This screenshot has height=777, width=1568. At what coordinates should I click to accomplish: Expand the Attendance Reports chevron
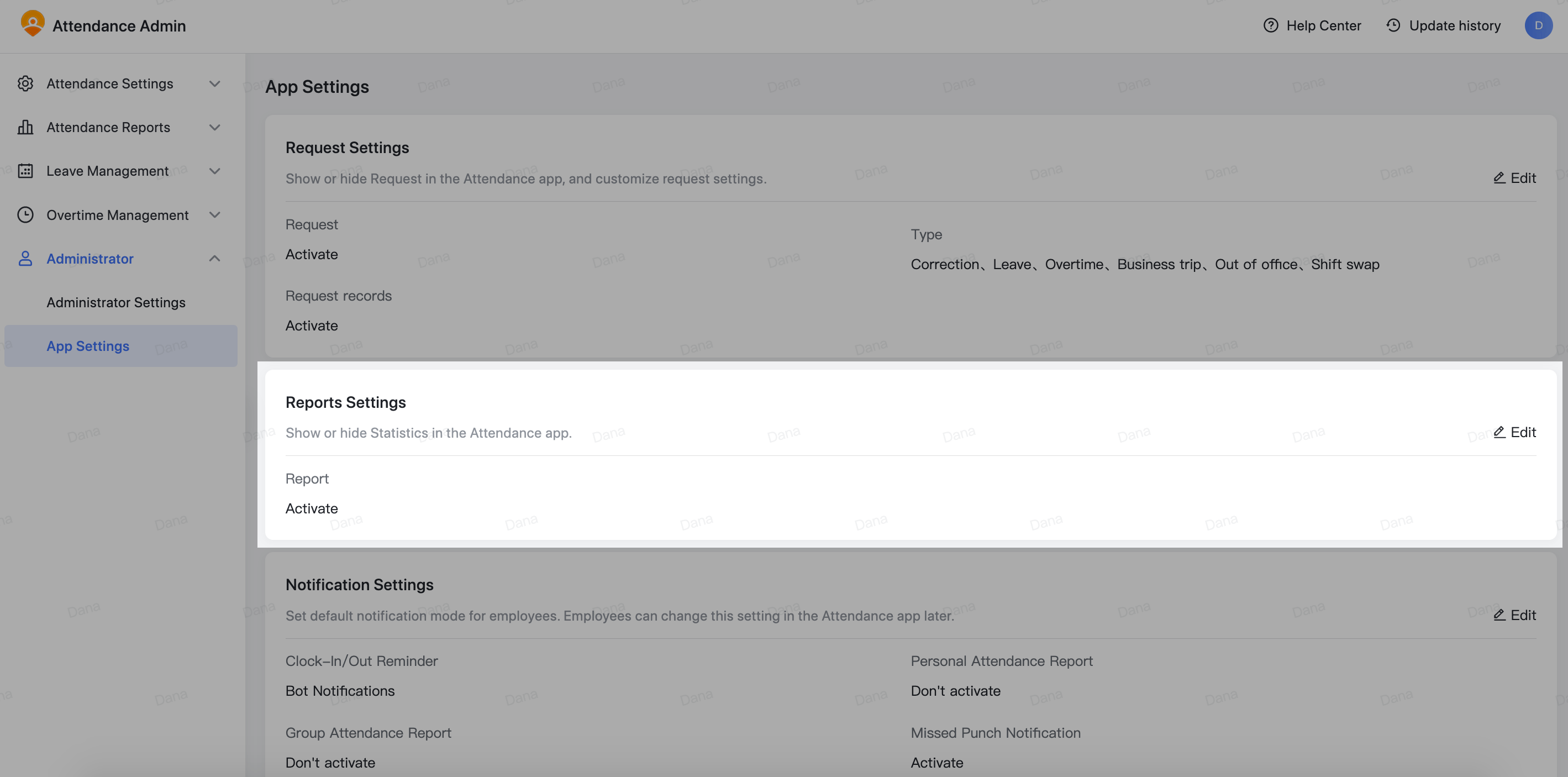coord(214,127)
